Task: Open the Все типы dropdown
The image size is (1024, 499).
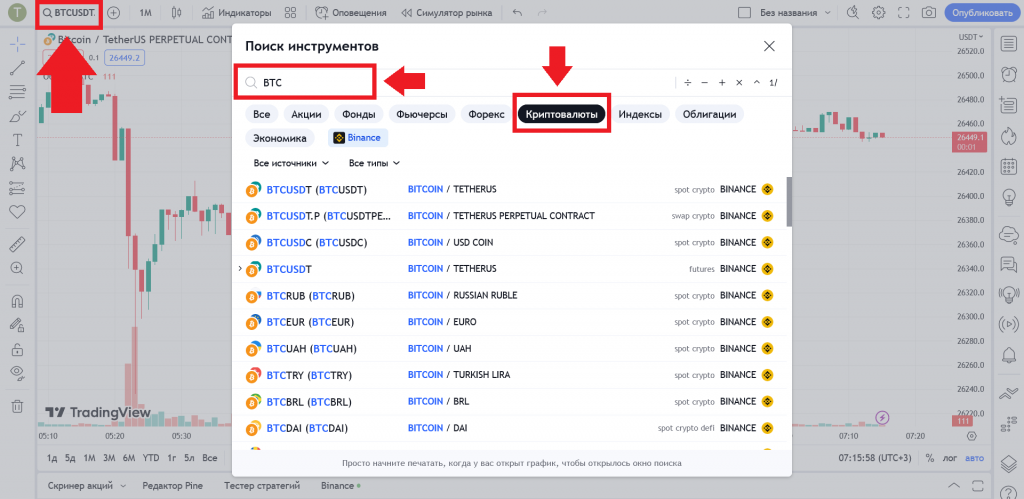Action: (374, 163)
